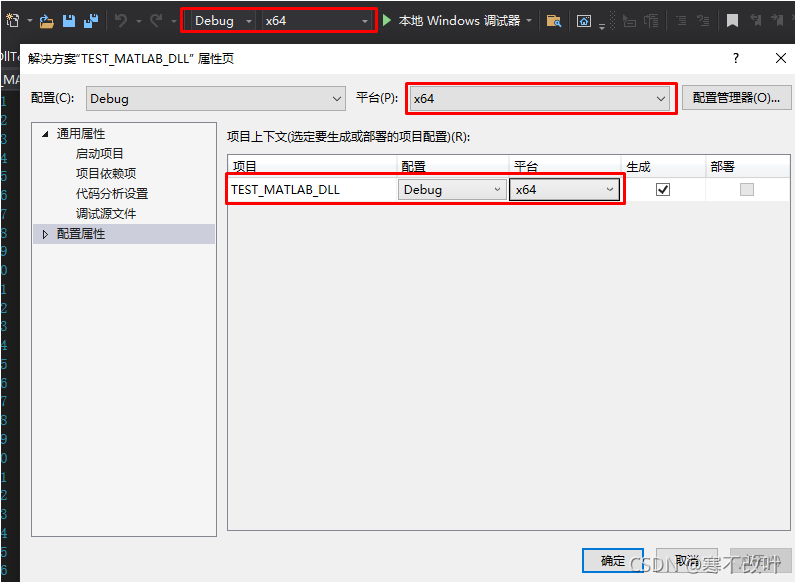Click the Find in Files icon
796x583 pixels.
[553, 20]
